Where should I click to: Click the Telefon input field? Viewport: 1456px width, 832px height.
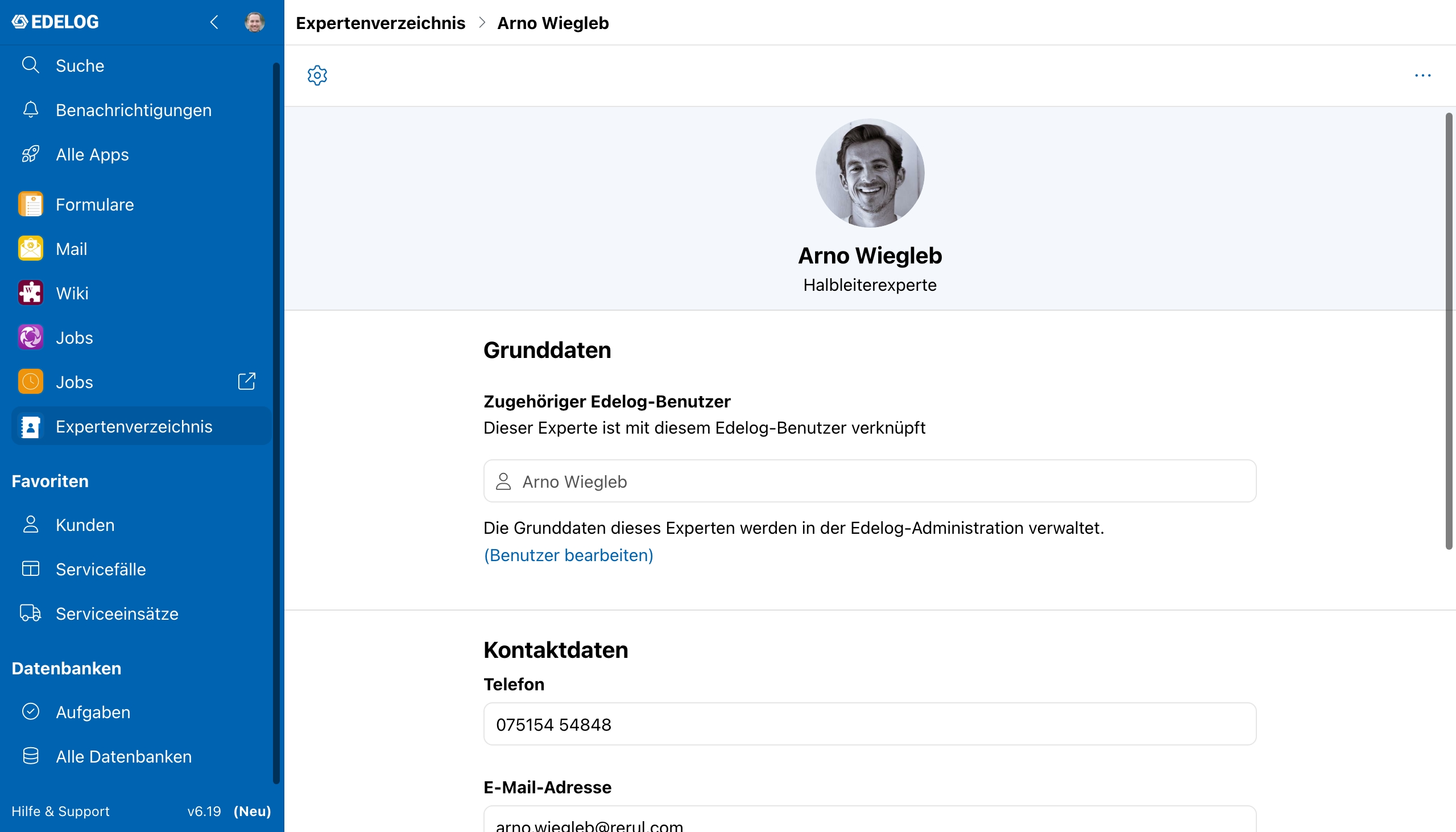(870, 724)
